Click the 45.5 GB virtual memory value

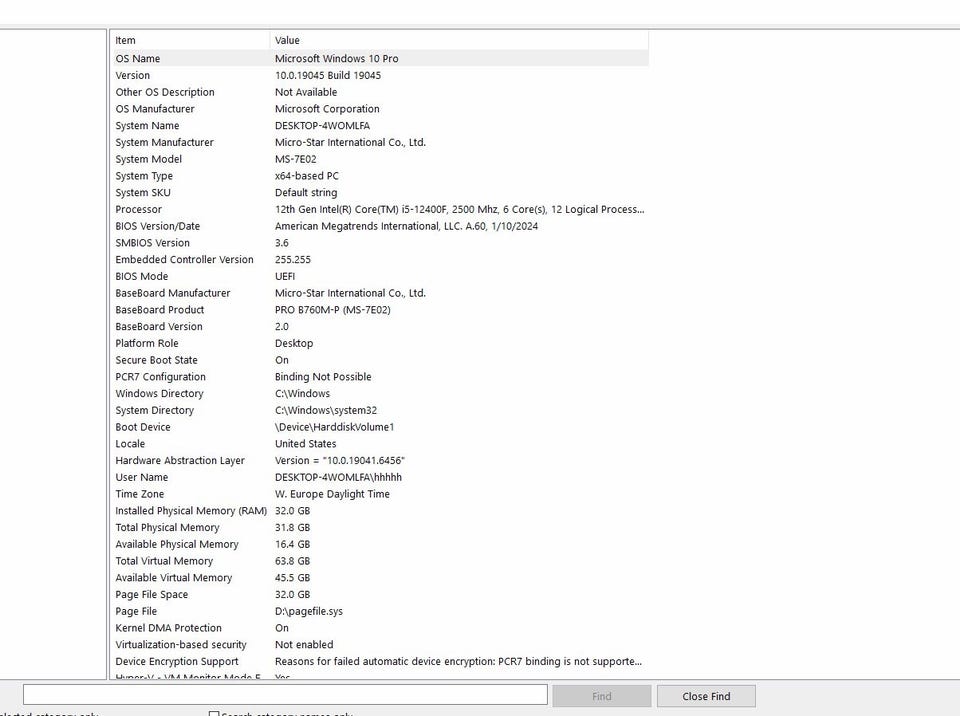293,578
